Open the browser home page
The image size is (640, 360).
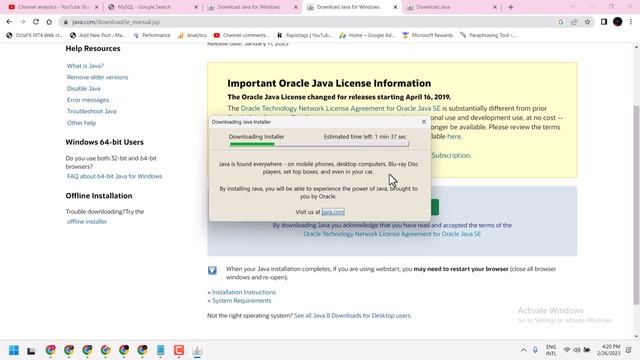(49, 22)
